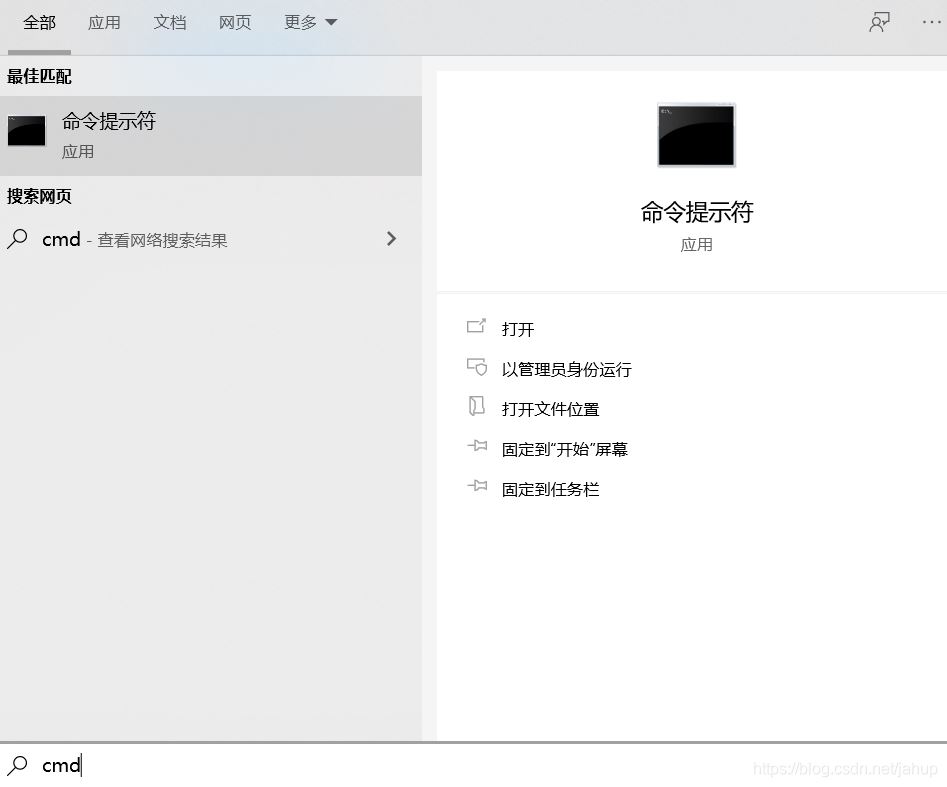Click the 打开文件位置 folder icon
The width and height of the screenshot is (947, 787).
(478, 407)
